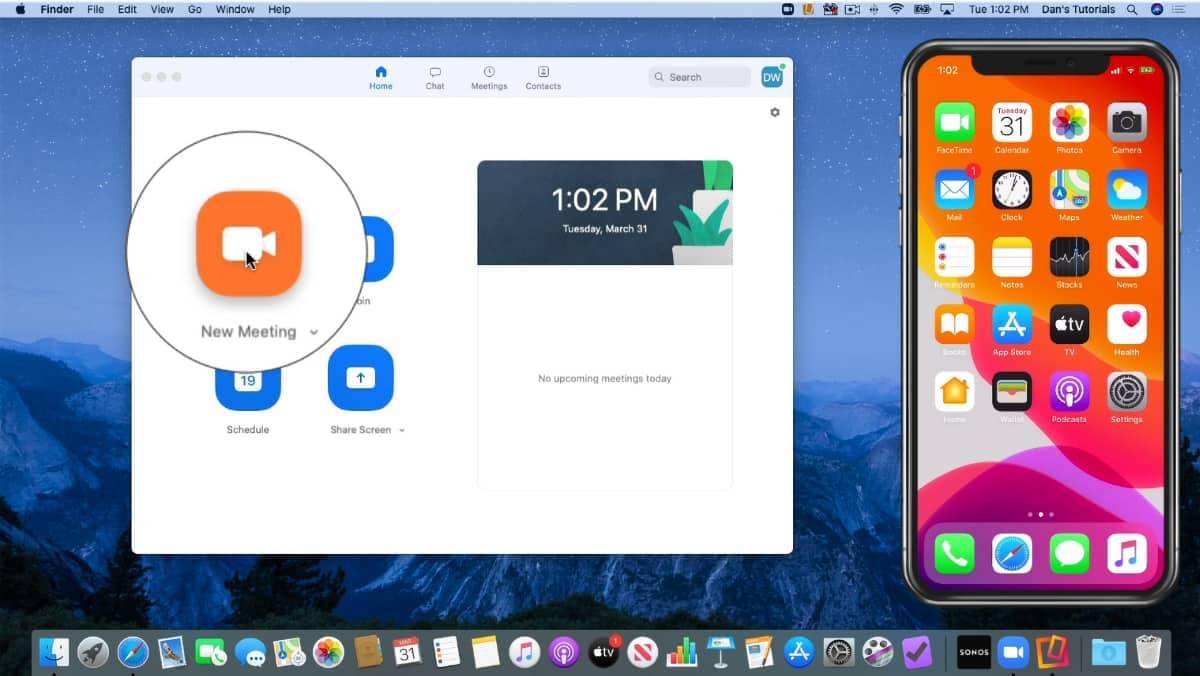The height and width of the screenshot is (676, 1200).
Task: Click the Zoom Search field
Action: pyautogui.click(x=699, y=77)
